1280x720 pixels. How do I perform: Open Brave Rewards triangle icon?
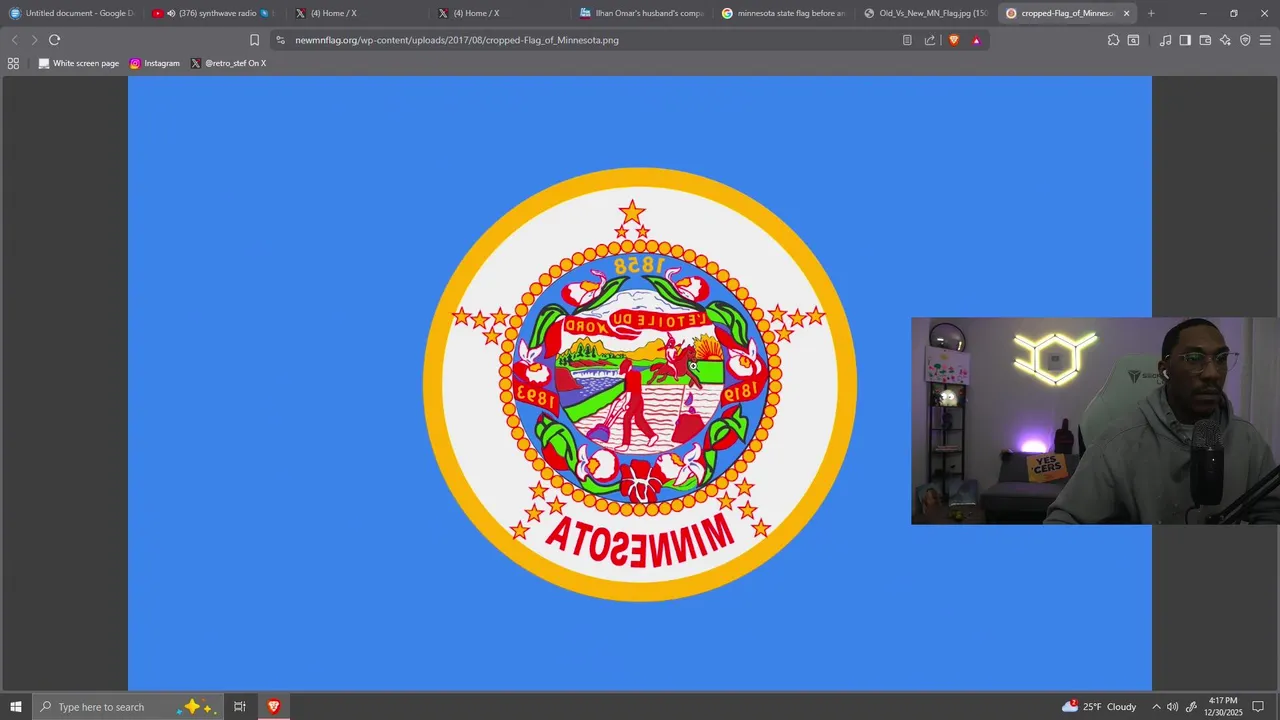click(976, 40)
